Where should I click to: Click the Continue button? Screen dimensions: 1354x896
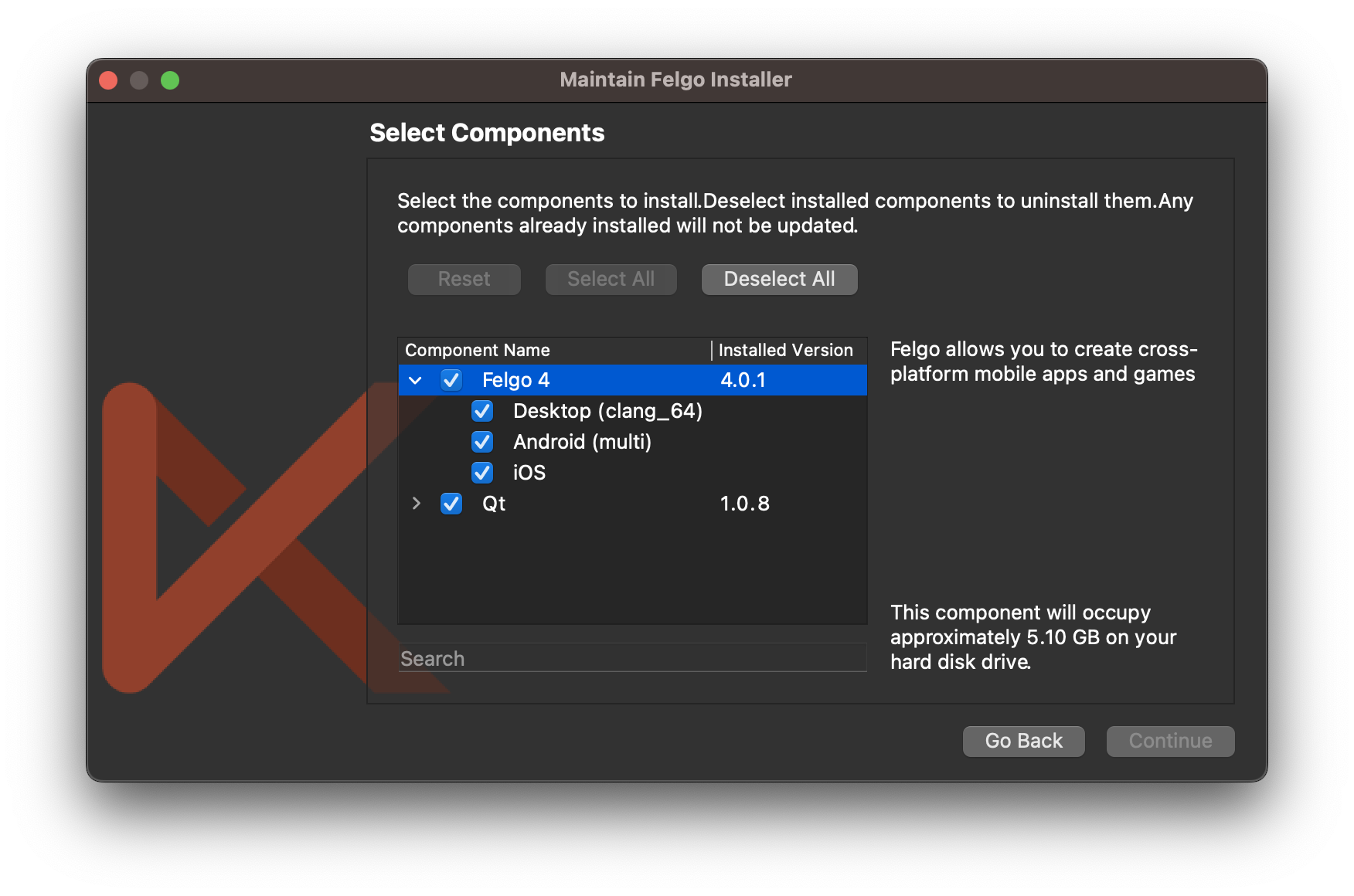(x=1171, y=741)
